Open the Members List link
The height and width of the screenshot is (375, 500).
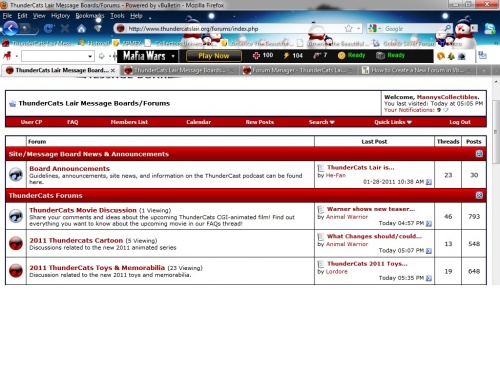129,122
